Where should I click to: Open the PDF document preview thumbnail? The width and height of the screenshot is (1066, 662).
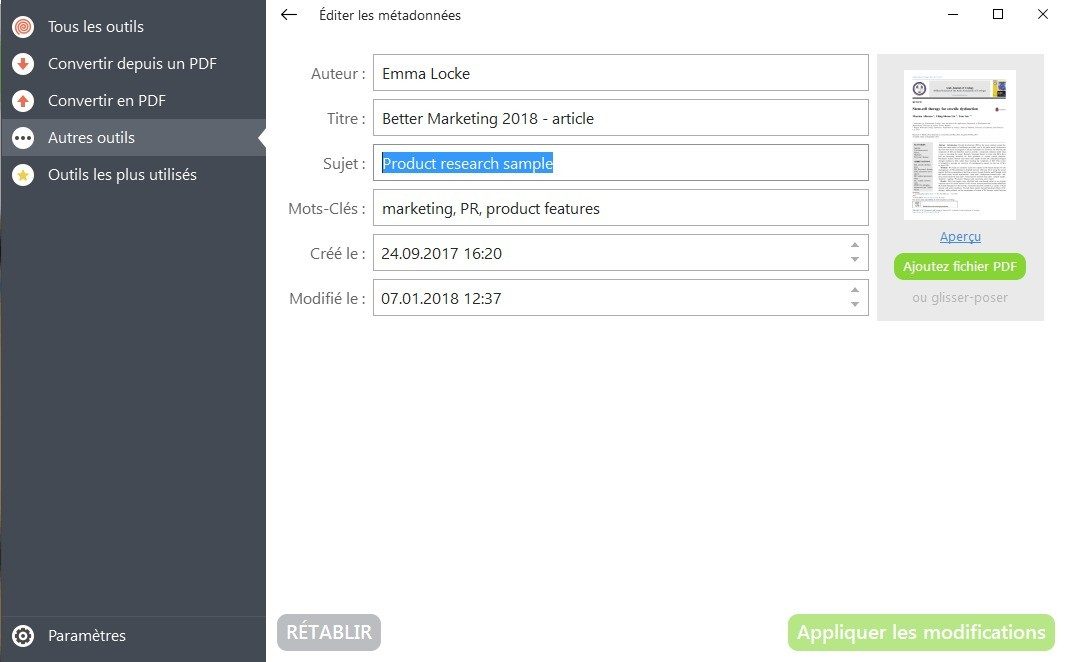coord(960,145)
